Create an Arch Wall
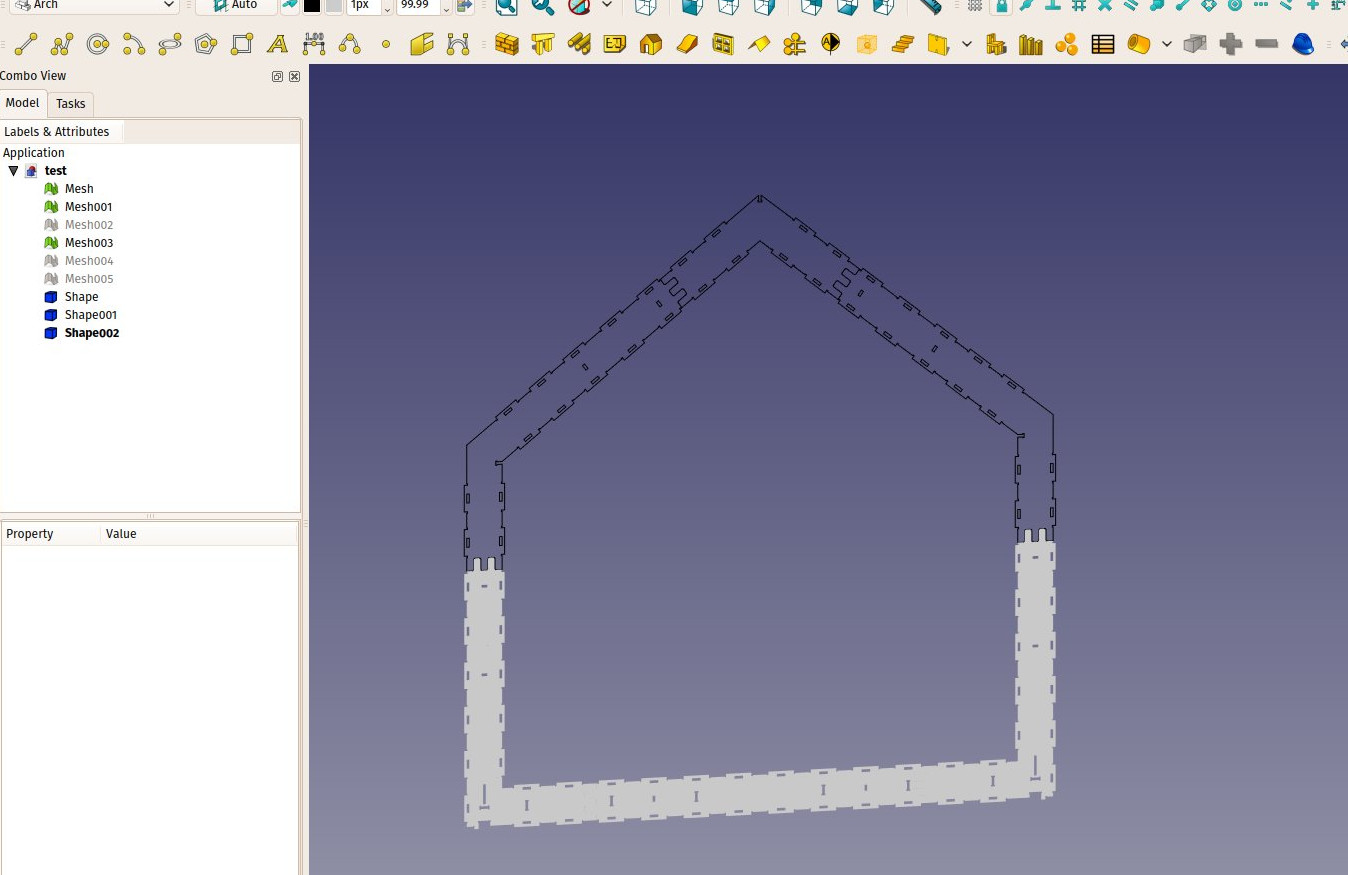 pyautogui.click(x=507, y=44)
